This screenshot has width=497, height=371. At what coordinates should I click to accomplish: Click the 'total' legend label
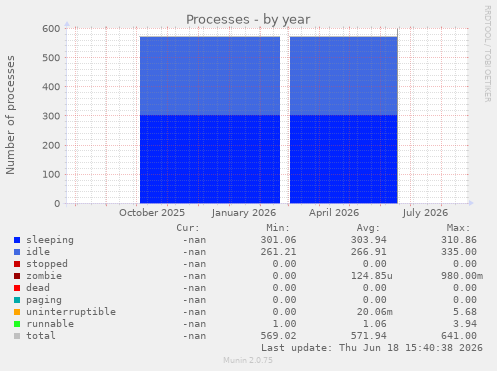point(41,336)
